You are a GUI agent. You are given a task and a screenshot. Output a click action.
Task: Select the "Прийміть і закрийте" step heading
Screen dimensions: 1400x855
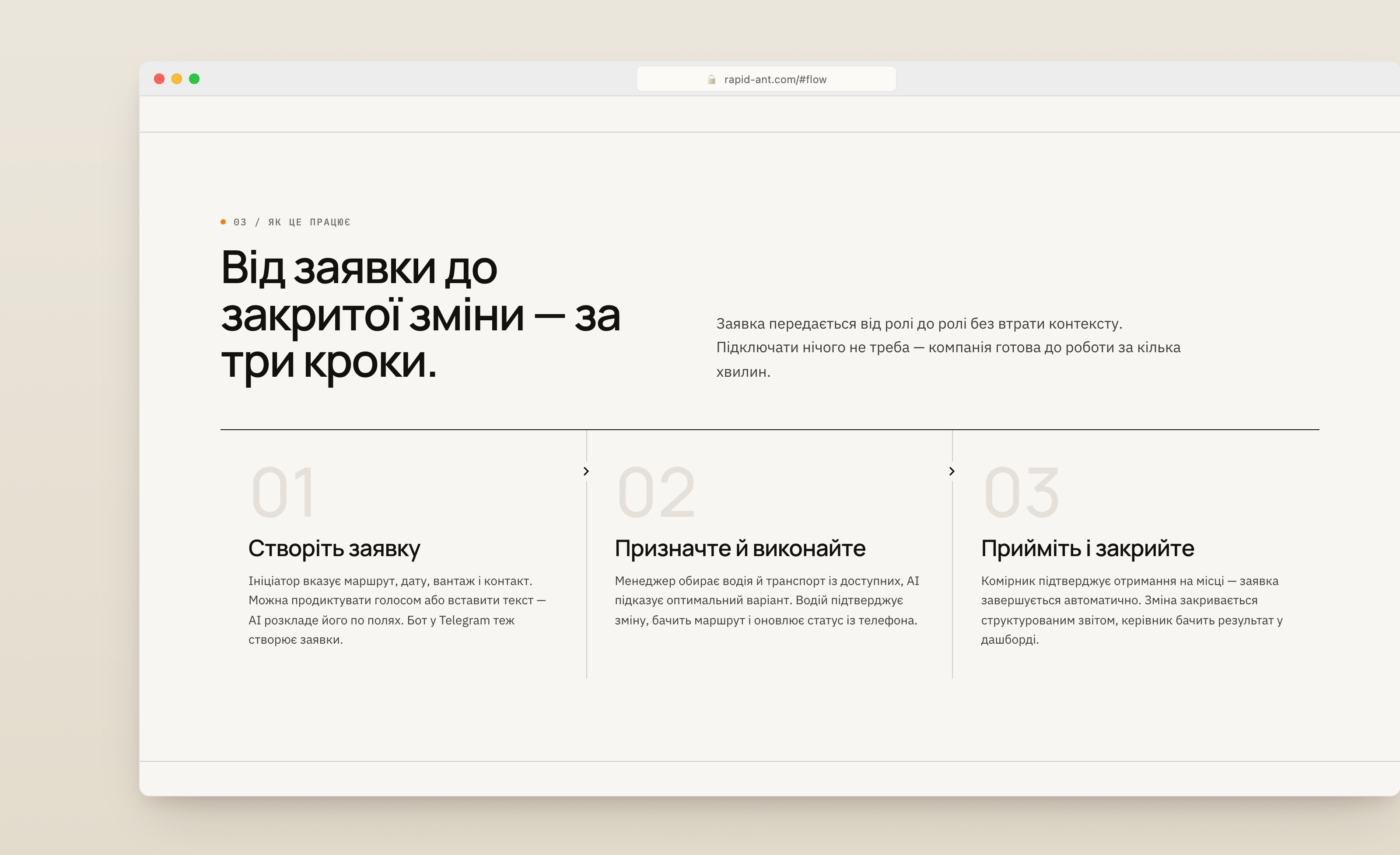tap(1088, 549)
